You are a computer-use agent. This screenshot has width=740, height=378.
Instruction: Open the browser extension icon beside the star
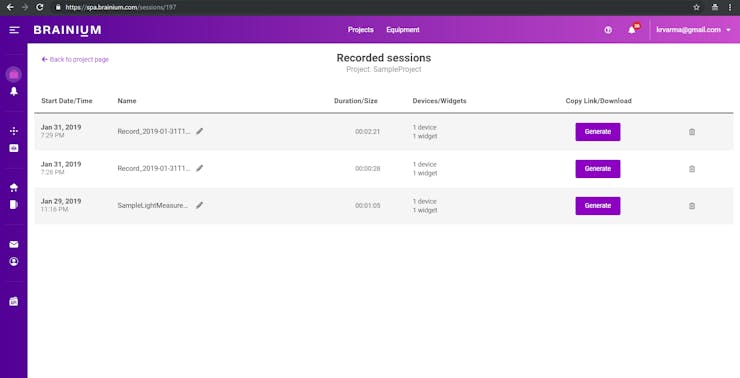715,7
